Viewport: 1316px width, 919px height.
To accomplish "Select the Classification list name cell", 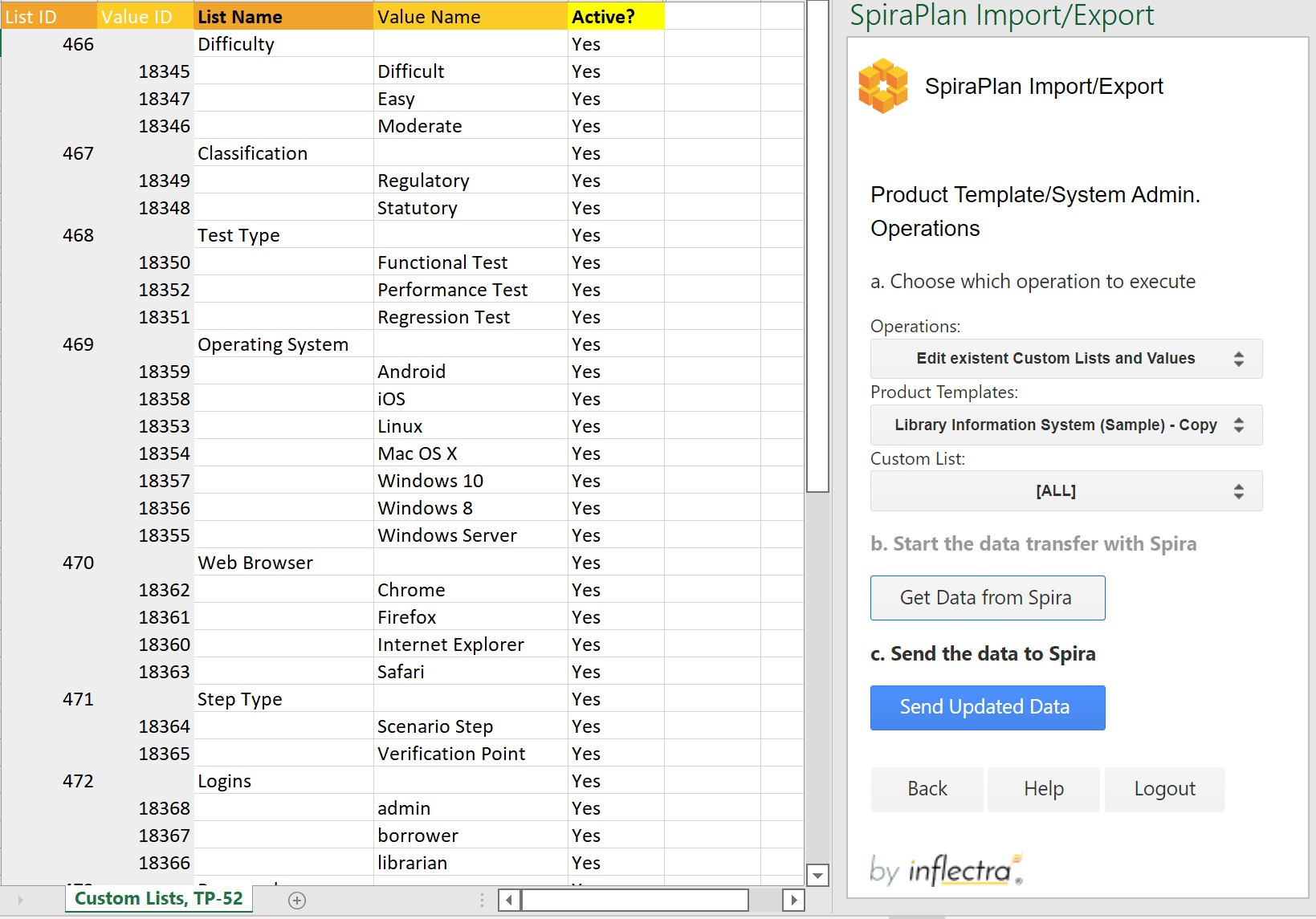I will click(x=284, y=153).
